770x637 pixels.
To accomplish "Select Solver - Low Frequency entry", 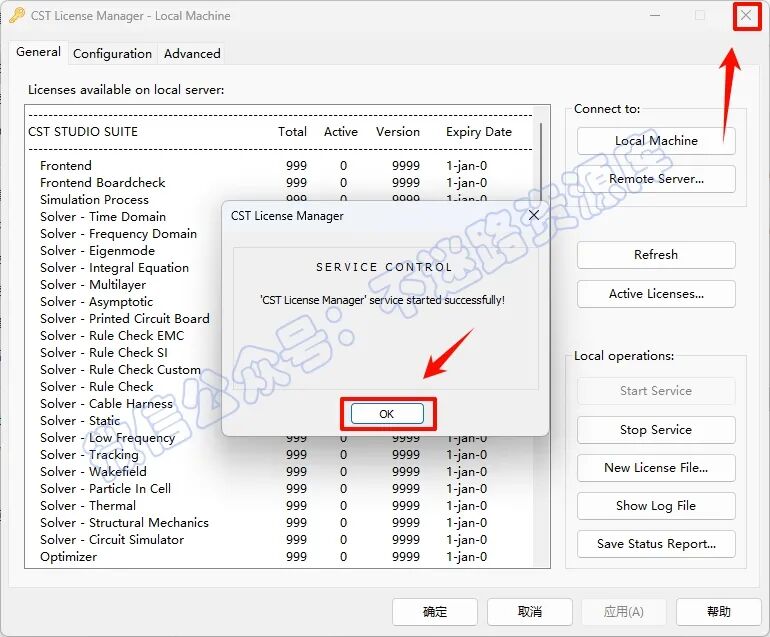I will tap(108, 438).
